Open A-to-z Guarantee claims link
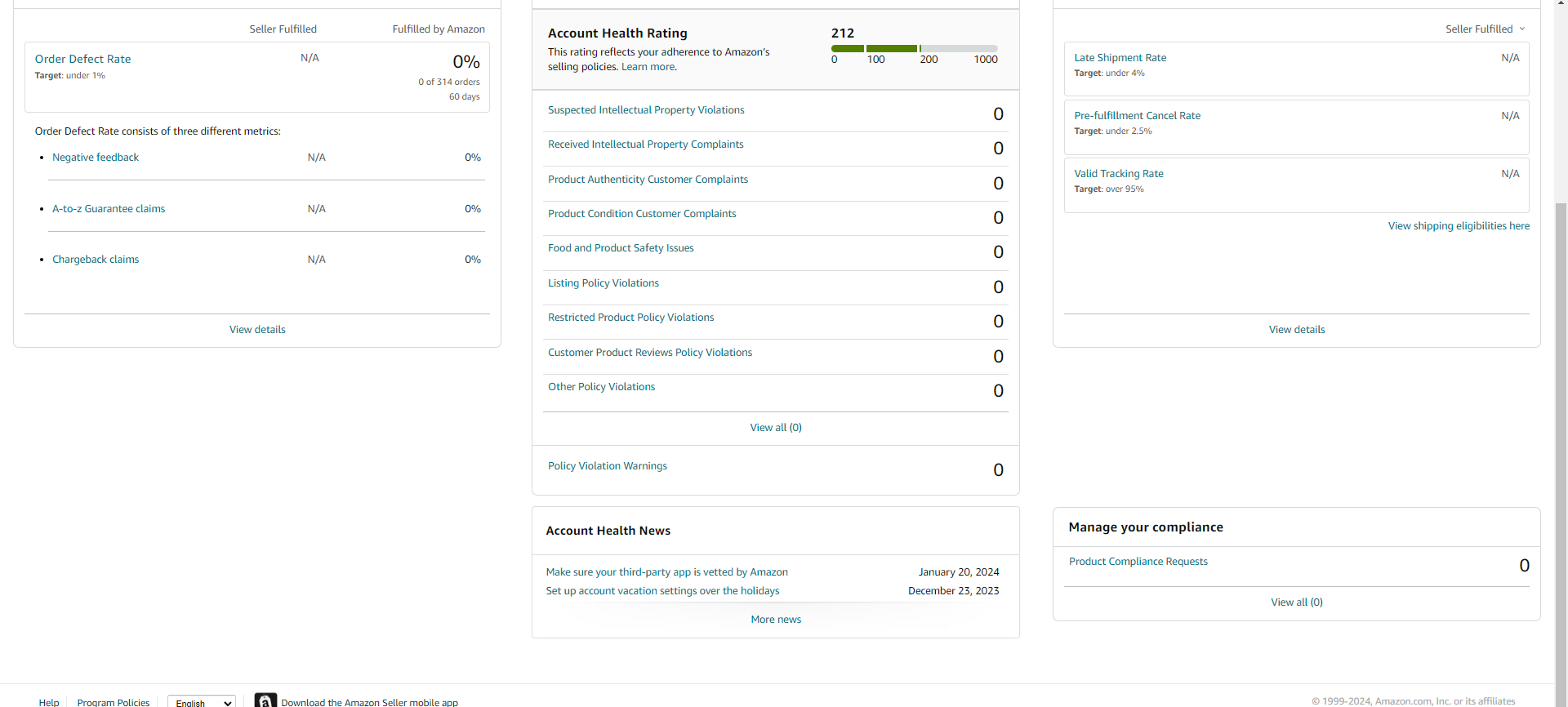The image size is (1568, 707). 109,208
